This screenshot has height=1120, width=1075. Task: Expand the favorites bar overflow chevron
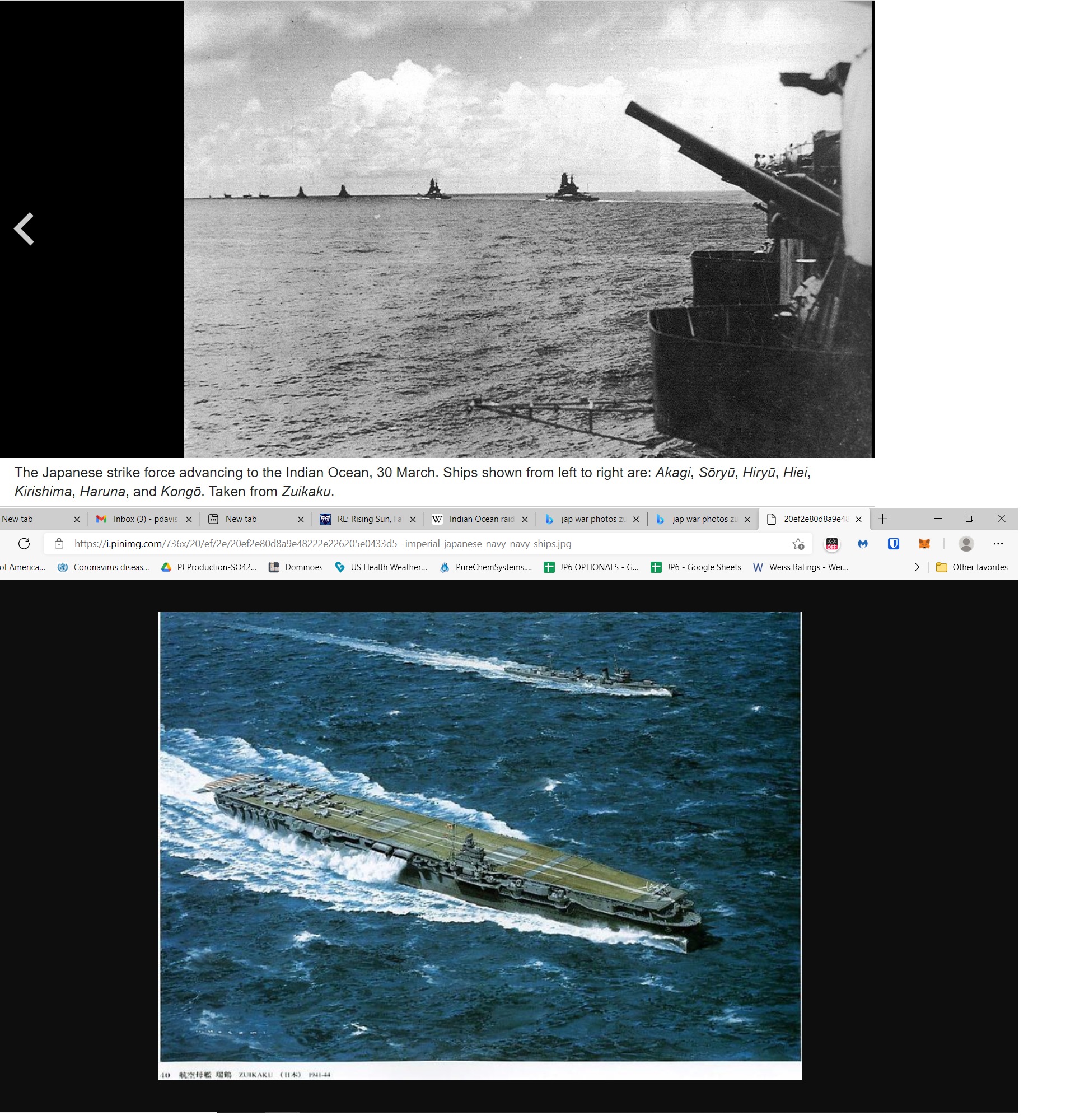pos(917,567)
